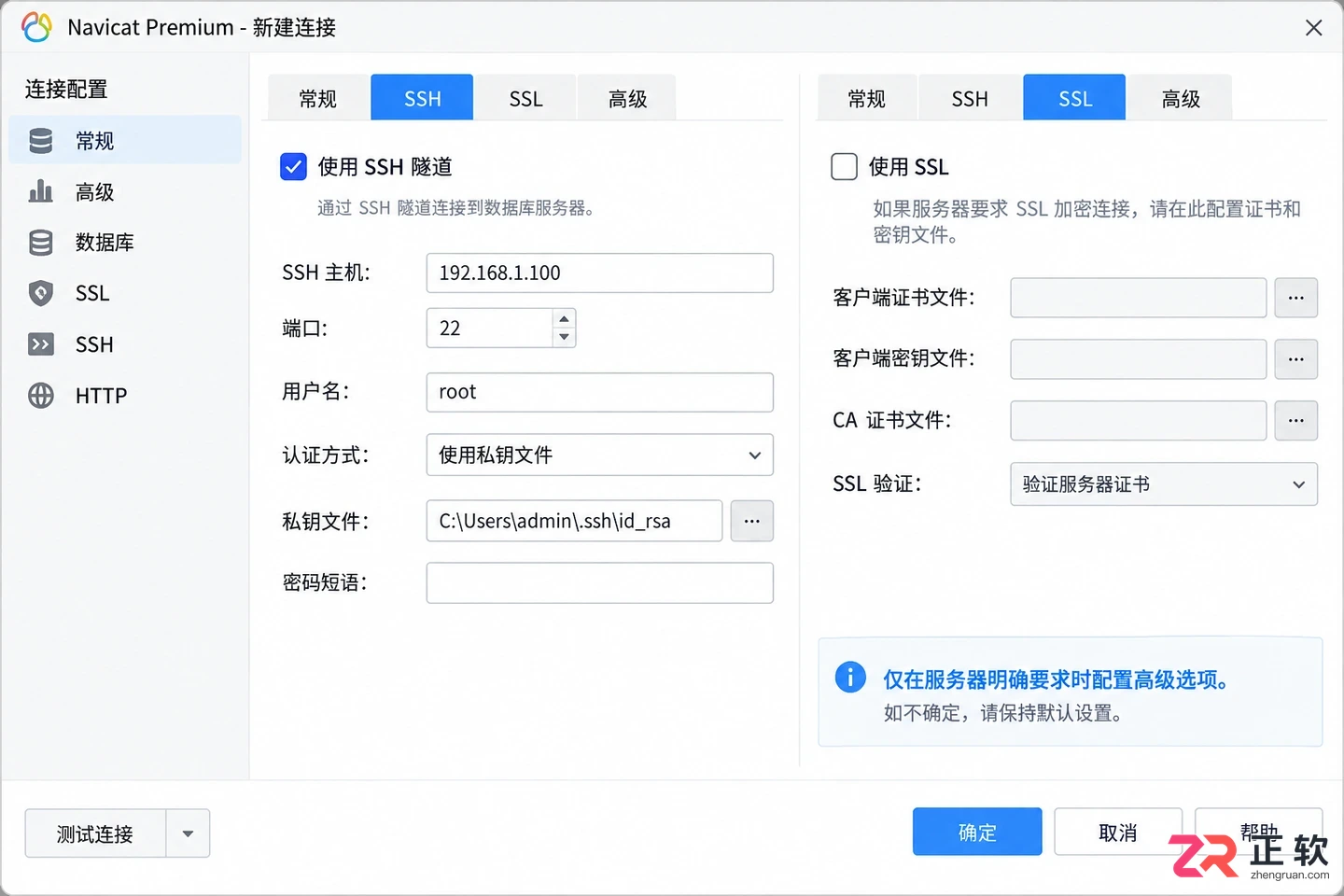This screenshot has height=896, width=1344.
Task: Click the 端口 number field
Action: point(490,329)
